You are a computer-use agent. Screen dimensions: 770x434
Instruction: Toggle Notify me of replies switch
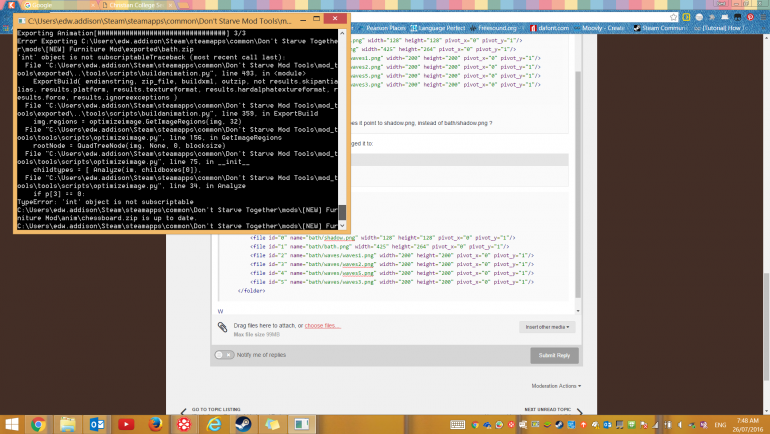click(x=224, y=354)
